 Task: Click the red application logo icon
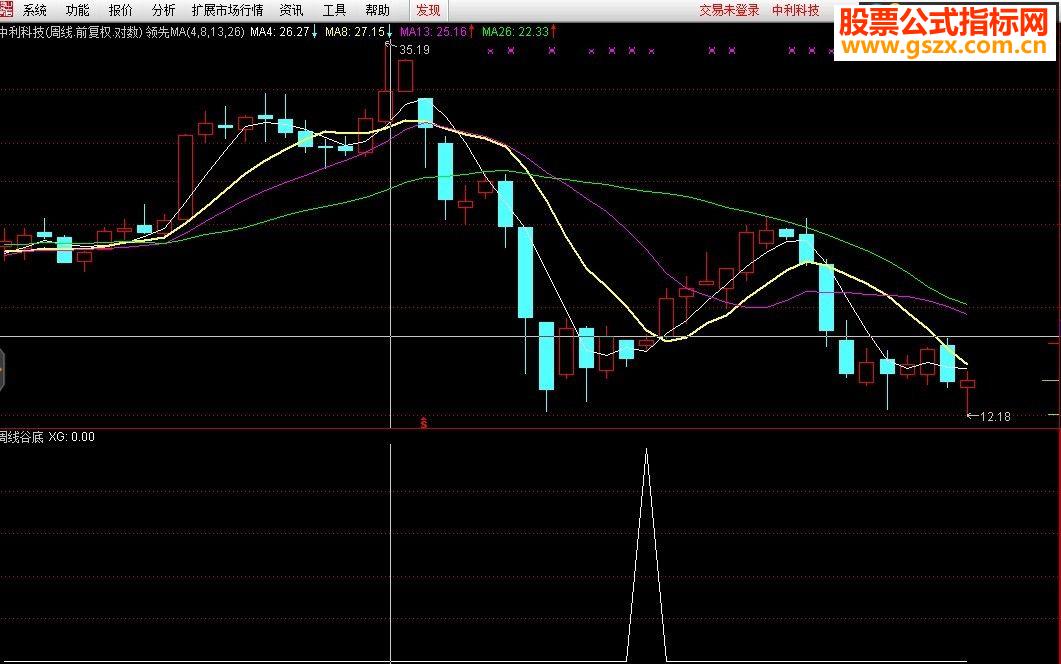pos(6,9)
